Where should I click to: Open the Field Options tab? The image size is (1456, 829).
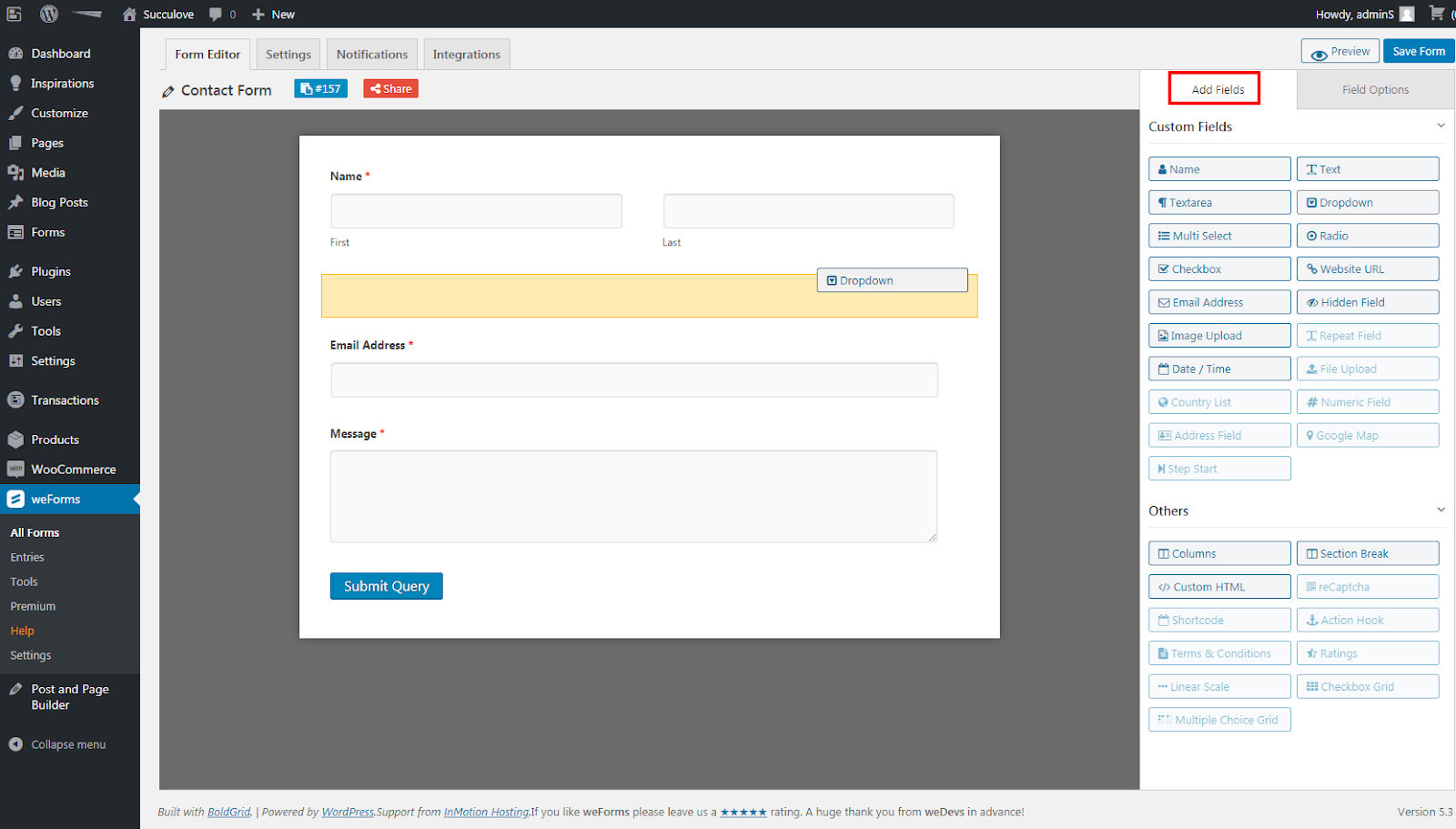(1375, 90)
